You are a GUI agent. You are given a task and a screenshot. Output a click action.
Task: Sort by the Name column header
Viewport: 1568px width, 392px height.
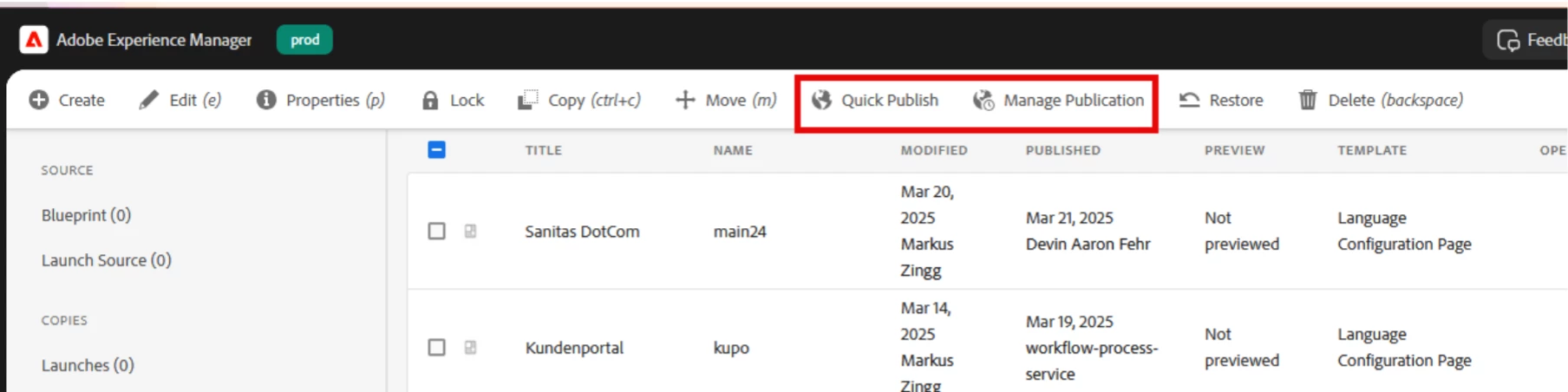[x=733, y=150]
